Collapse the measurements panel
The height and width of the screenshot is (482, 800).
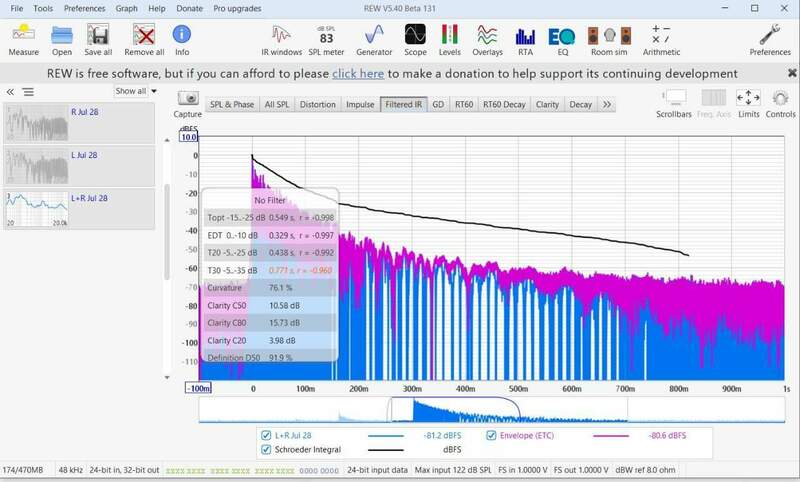coord(10,92)
